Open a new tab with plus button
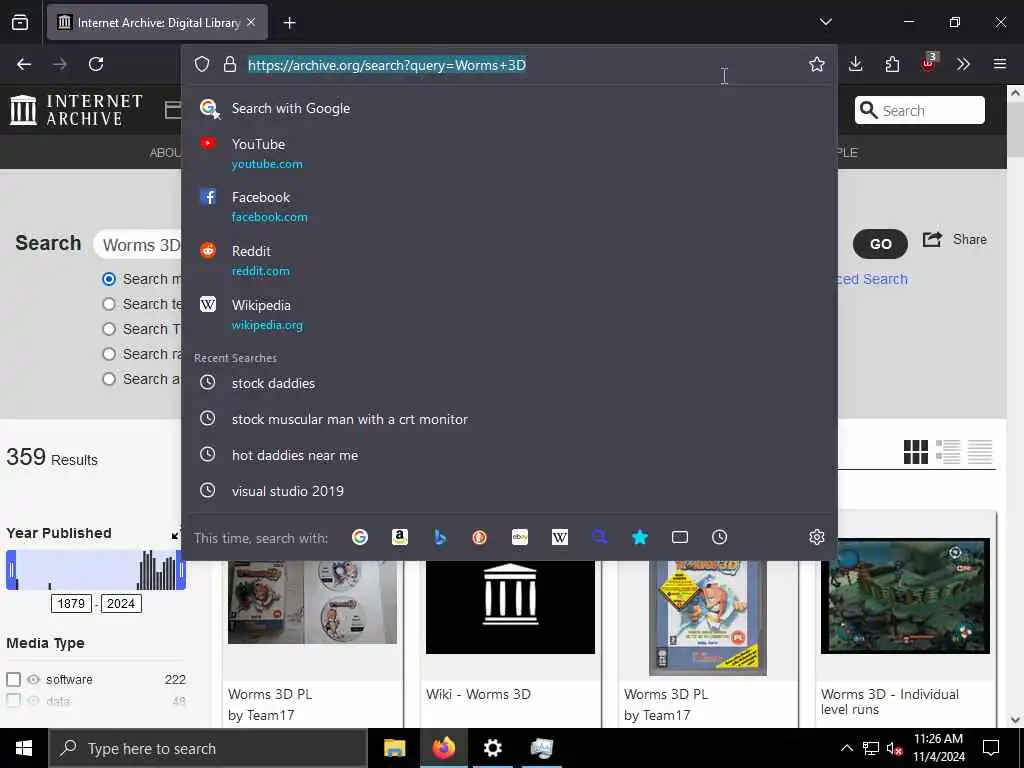Viewport: 1024px width, 768px height. pyautogui.click(x=289, y=23)
